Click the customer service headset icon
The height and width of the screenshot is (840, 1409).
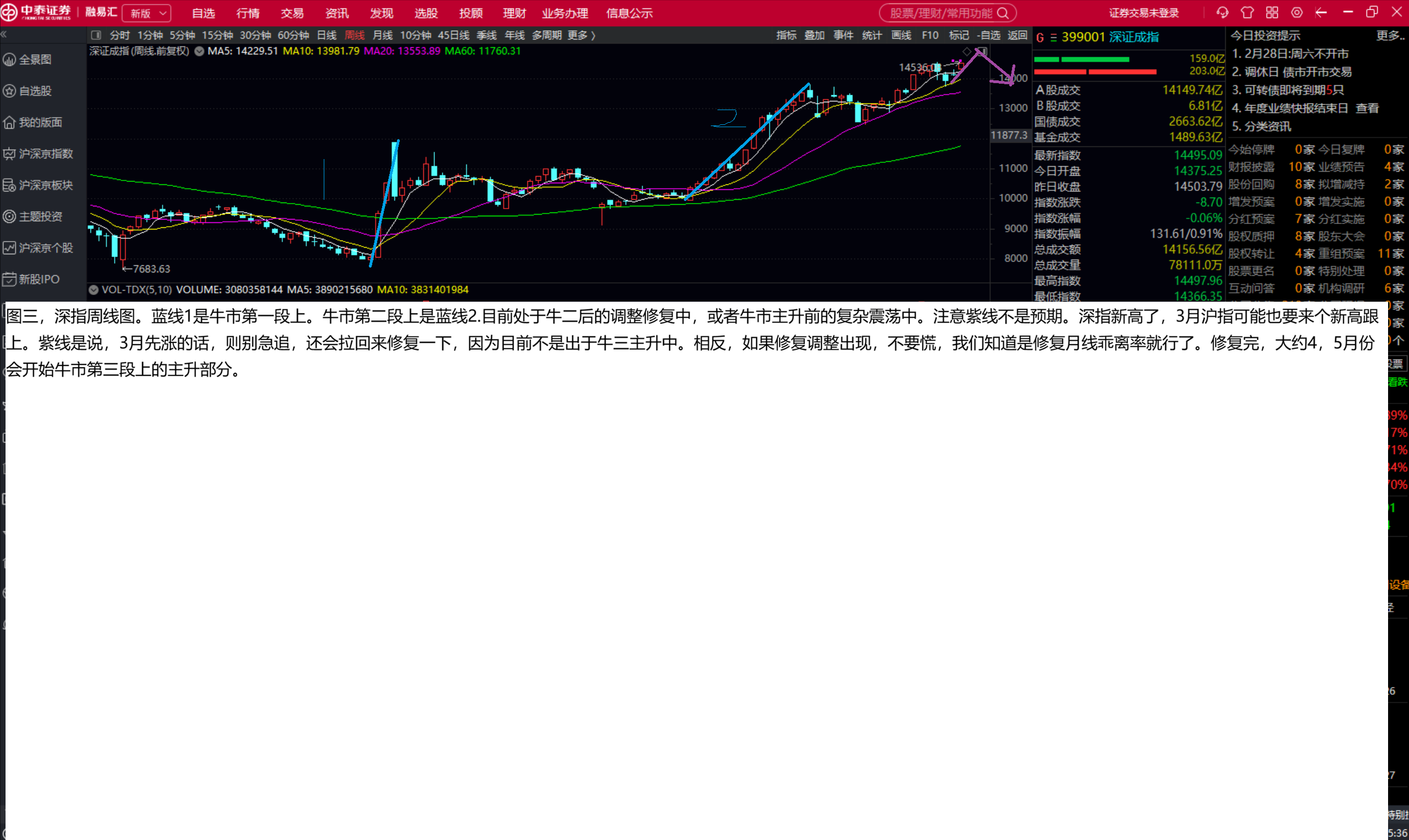point(1222,13)
